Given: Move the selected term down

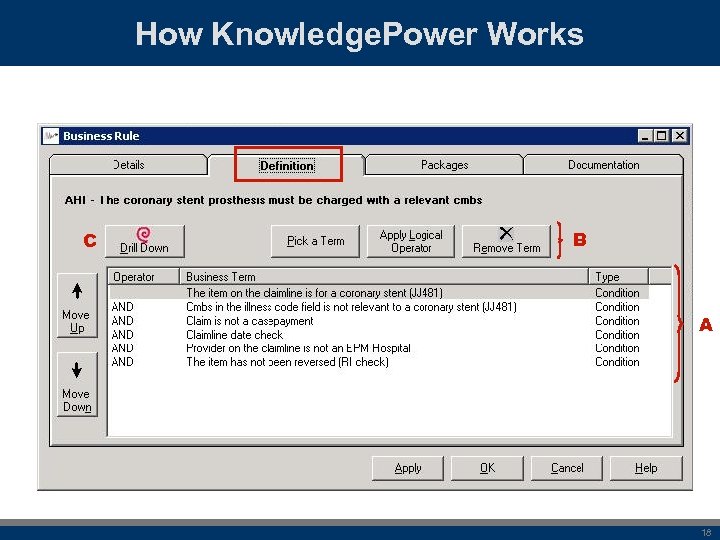Looking at the screenshot, I should [x=77, y=384].
